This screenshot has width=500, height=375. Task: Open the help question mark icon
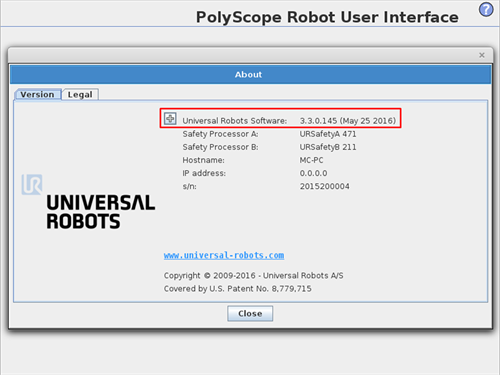click(486, 10)
